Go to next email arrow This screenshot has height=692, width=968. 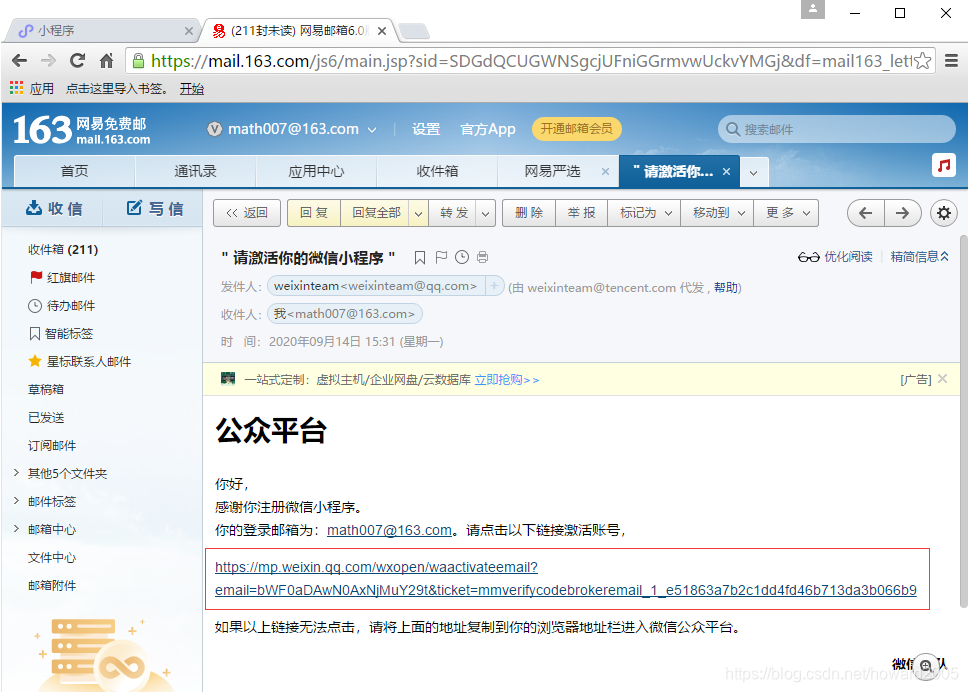[903, 213]
